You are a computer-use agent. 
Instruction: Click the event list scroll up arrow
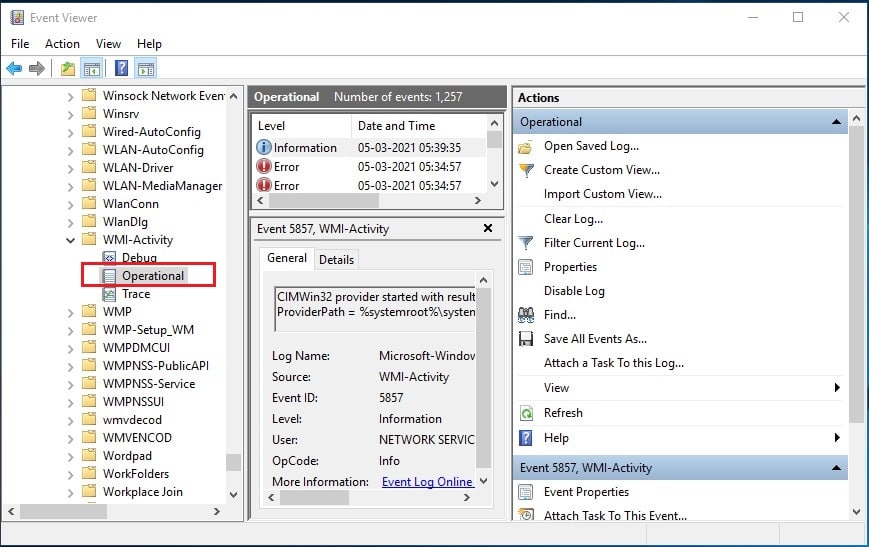click(x=494, y=123)
